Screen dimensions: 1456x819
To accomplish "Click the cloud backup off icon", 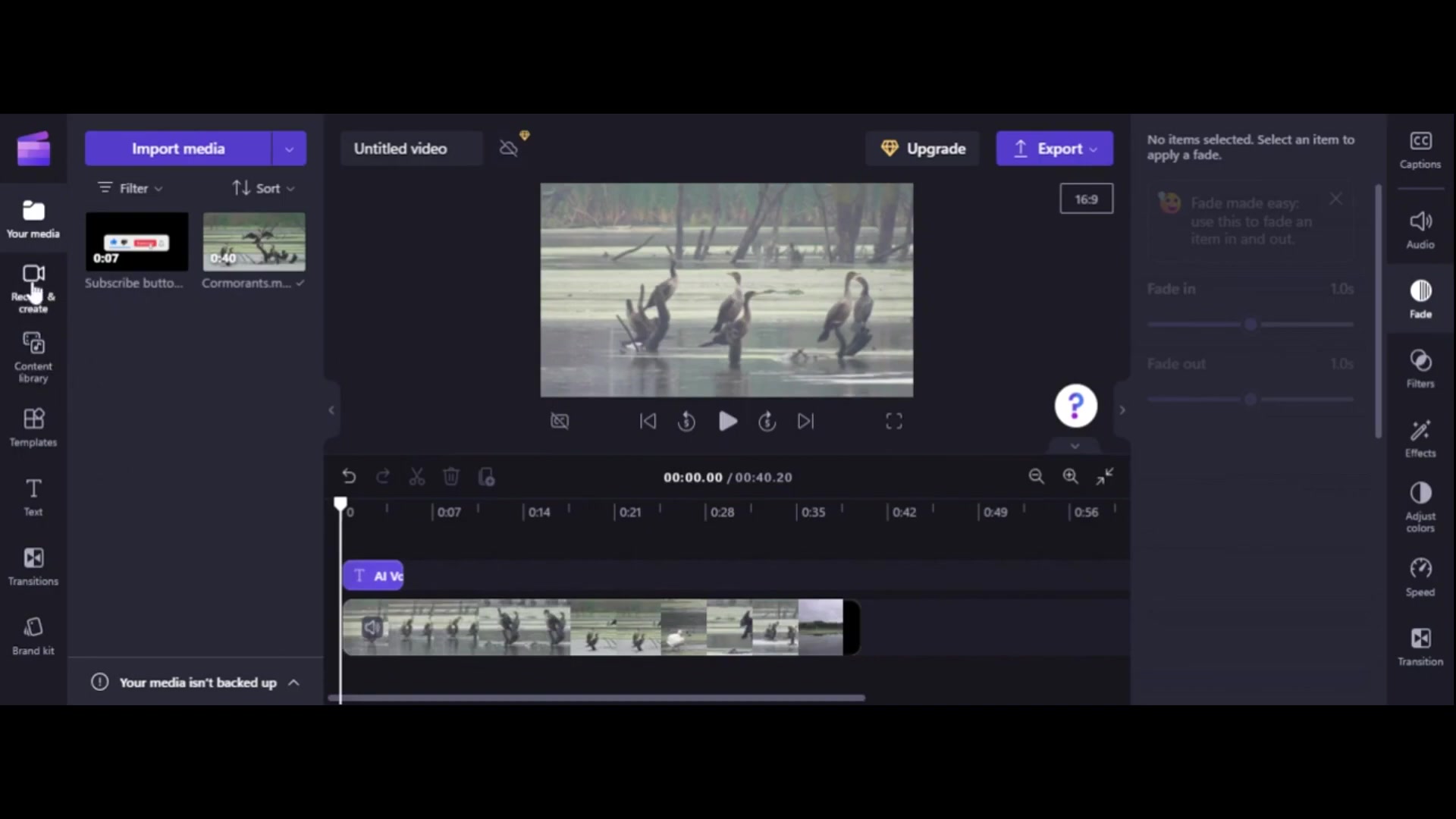I will (509, 149).
